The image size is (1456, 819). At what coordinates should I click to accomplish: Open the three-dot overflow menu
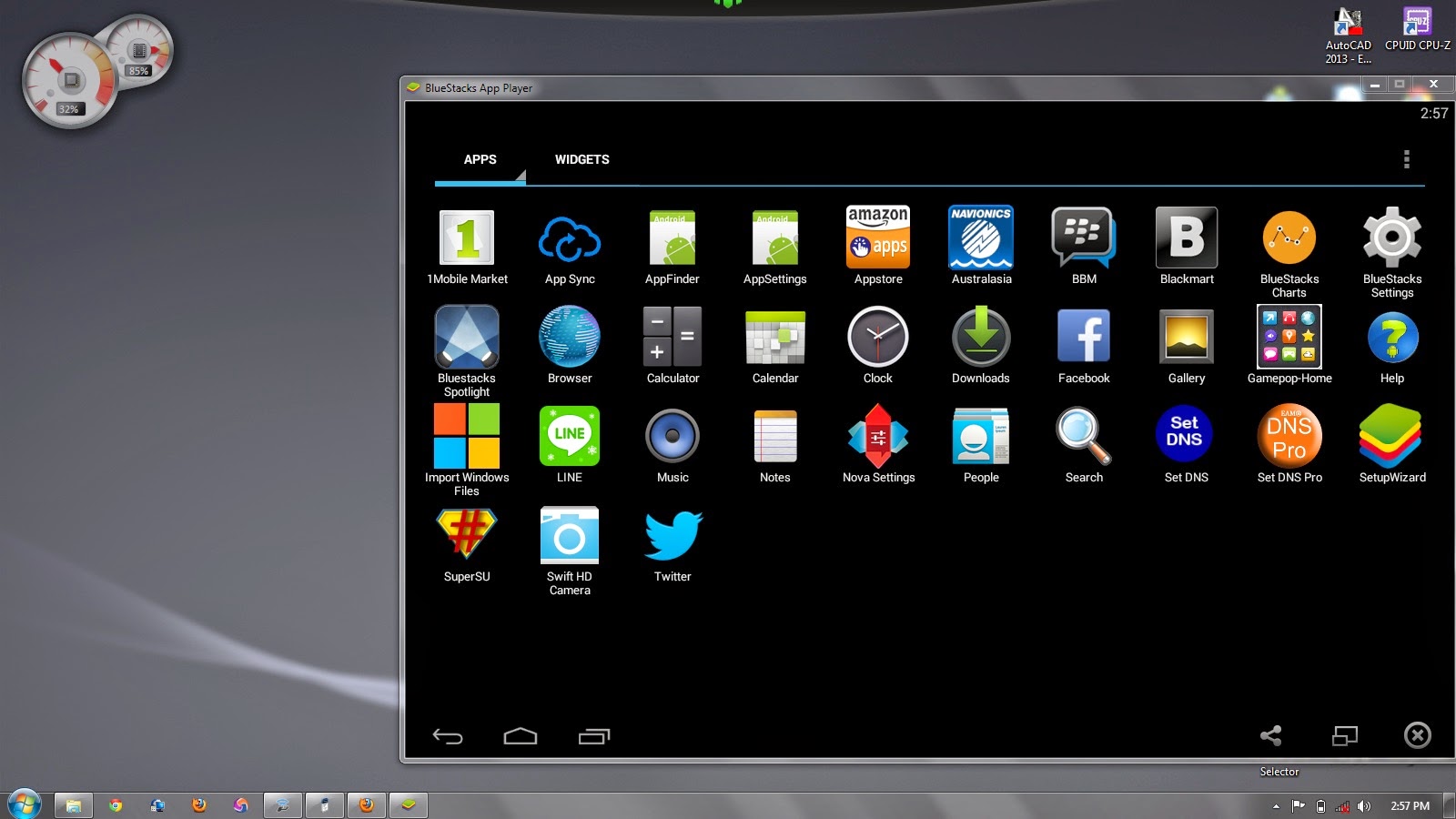pos(1406,159)
